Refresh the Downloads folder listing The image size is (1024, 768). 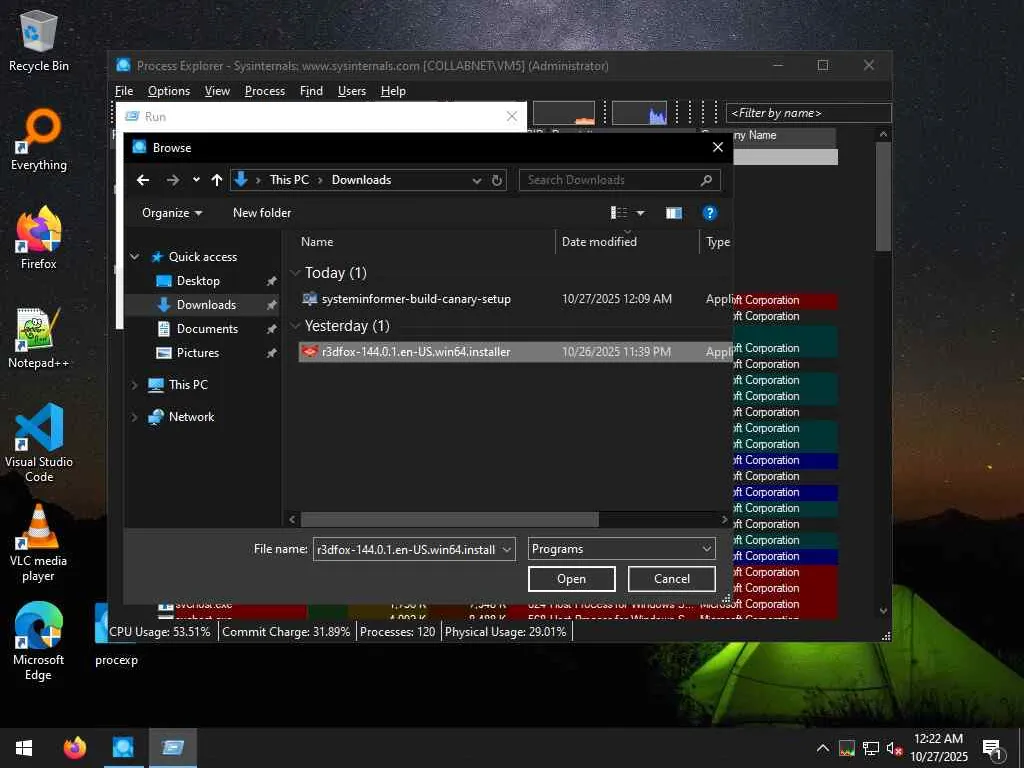[497, 180]
